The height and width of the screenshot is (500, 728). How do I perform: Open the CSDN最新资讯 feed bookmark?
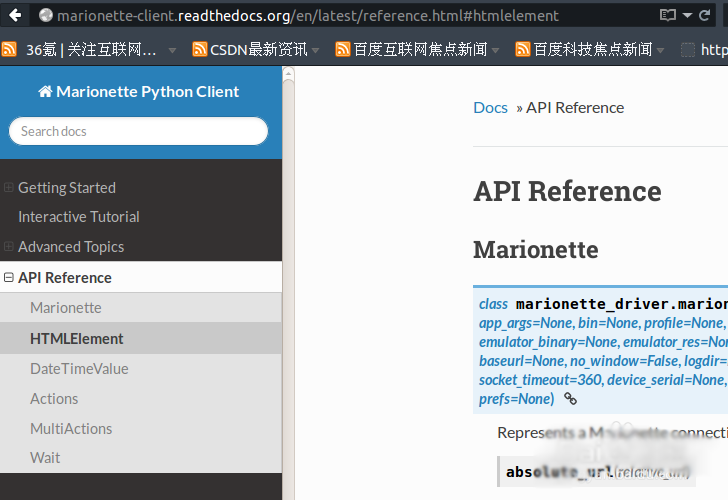tap(250, 49)
